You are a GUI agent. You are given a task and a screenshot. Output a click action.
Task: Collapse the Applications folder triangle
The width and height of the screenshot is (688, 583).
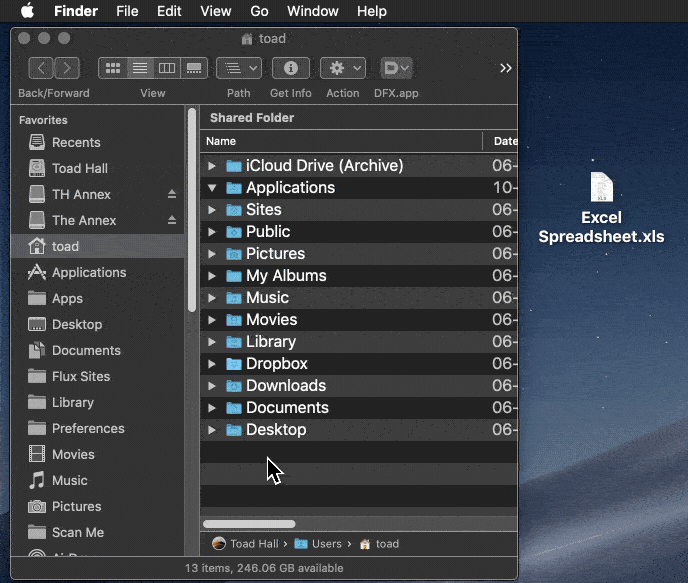211,188
